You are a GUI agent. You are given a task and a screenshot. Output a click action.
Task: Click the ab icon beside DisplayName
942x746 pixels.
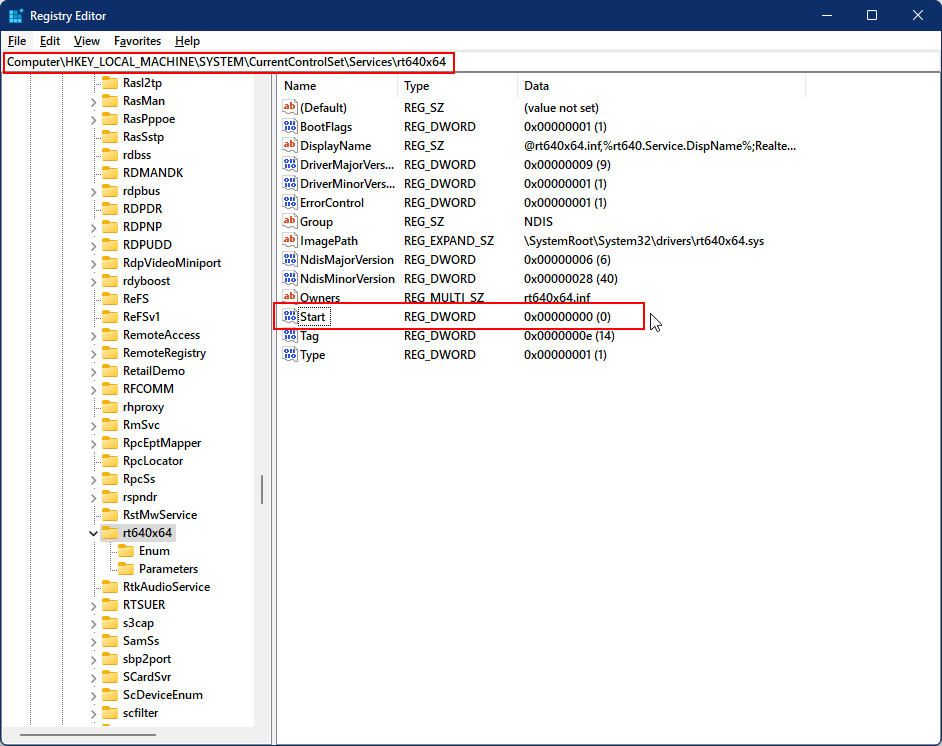click(287, 145)
